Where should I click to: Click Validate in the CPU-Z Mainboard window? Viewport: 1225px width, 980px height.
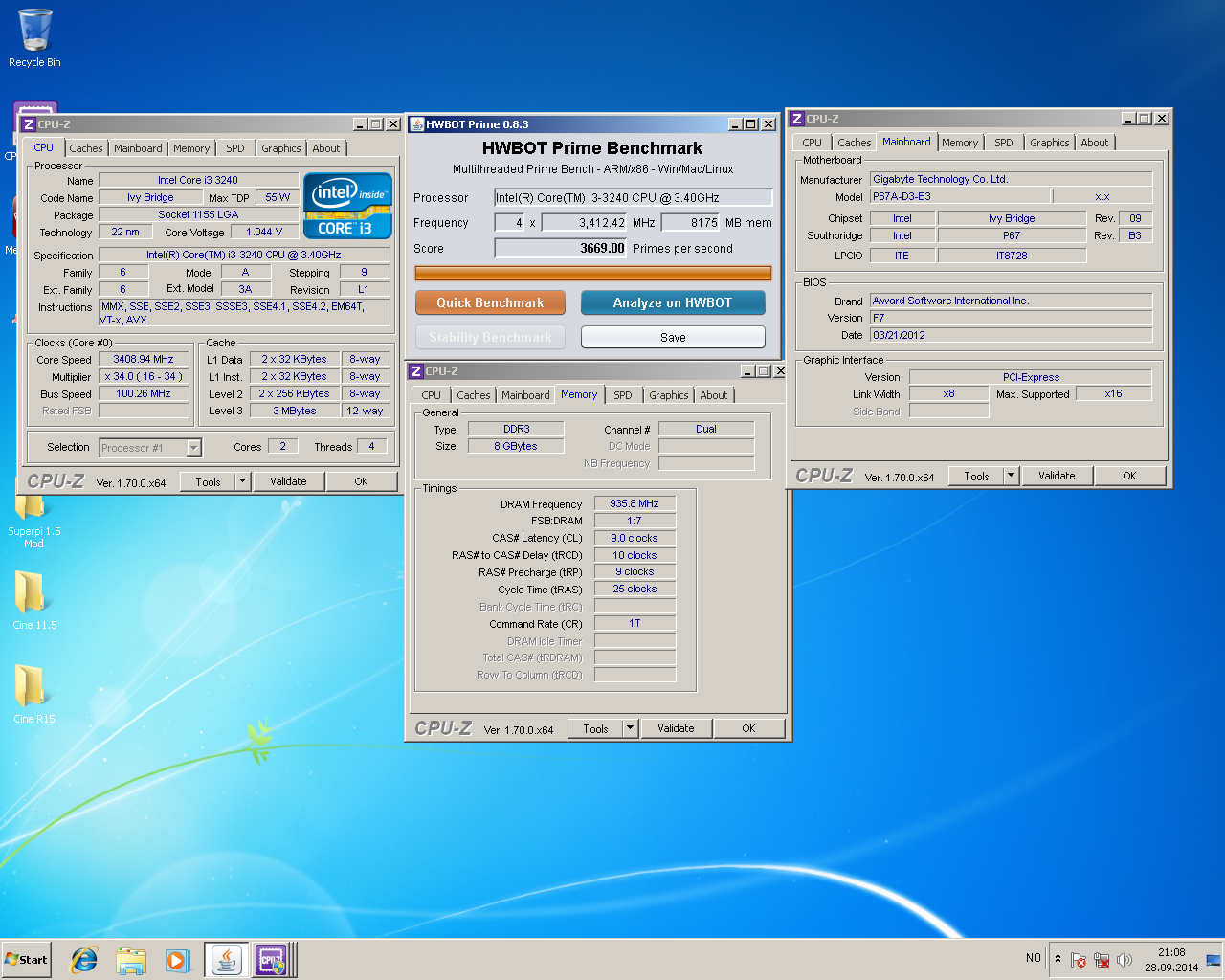(x=1057, y=476)
